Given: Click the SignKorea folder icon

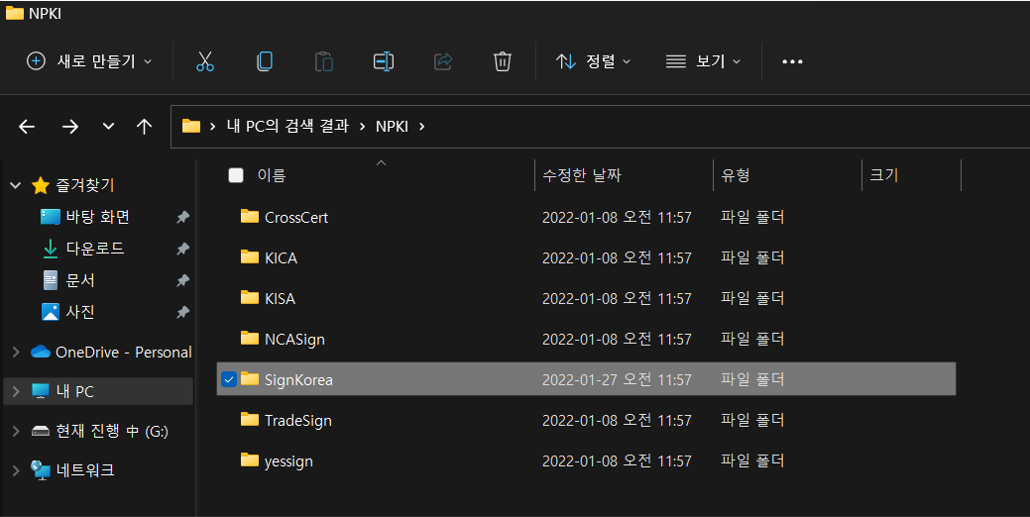Looking at the screenshot, I should coord(250,379).
